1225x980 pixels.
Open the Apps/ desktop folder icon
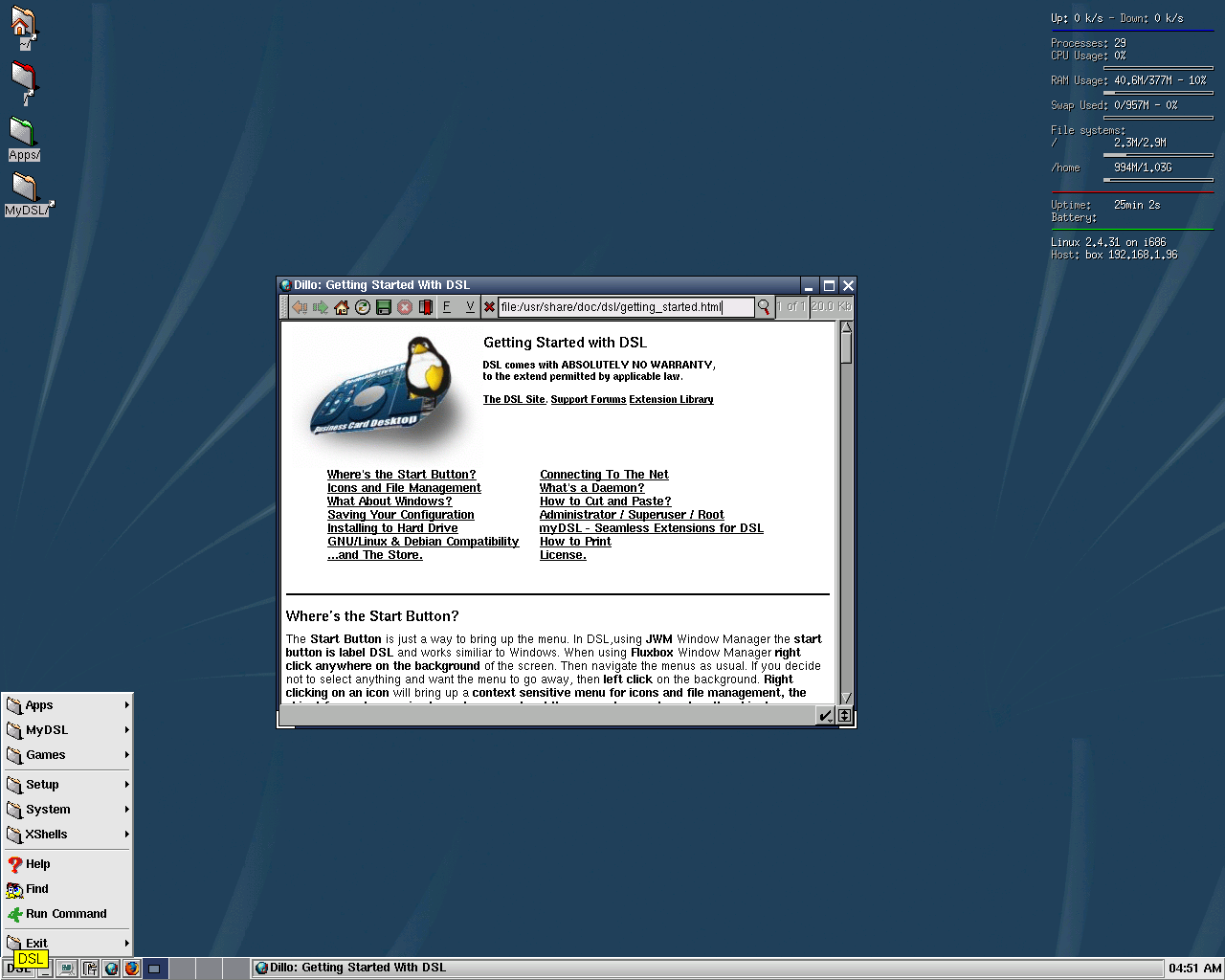23,140
